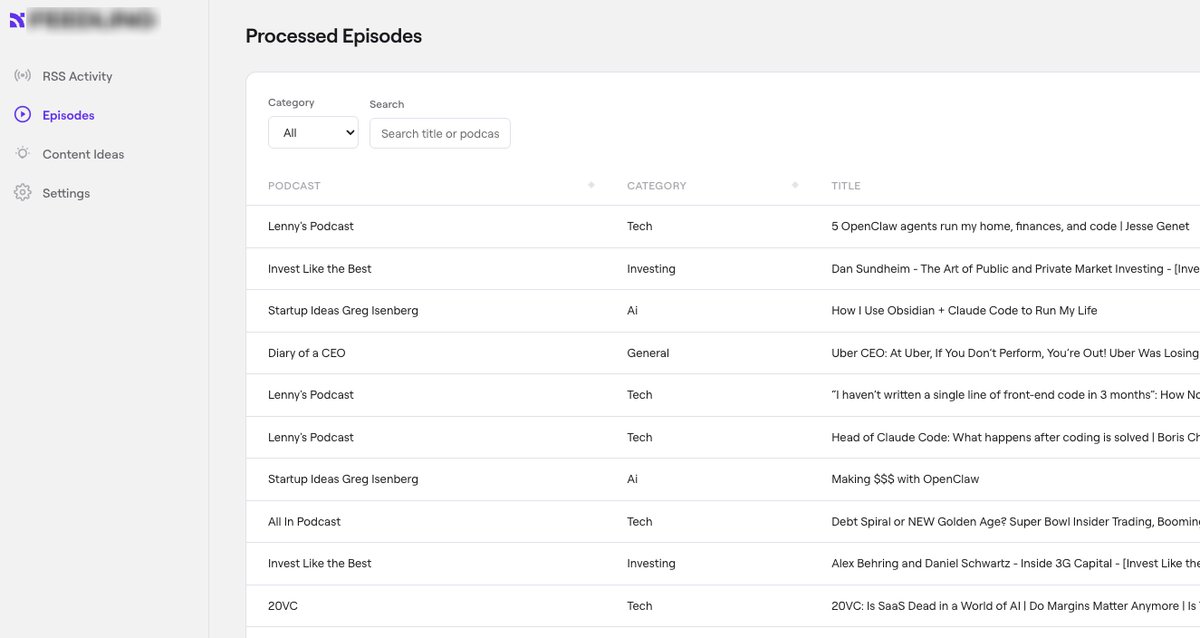1200x638 pixels.
Task: Click '20VC' podcast name cell
Action: tap(284, 606)
